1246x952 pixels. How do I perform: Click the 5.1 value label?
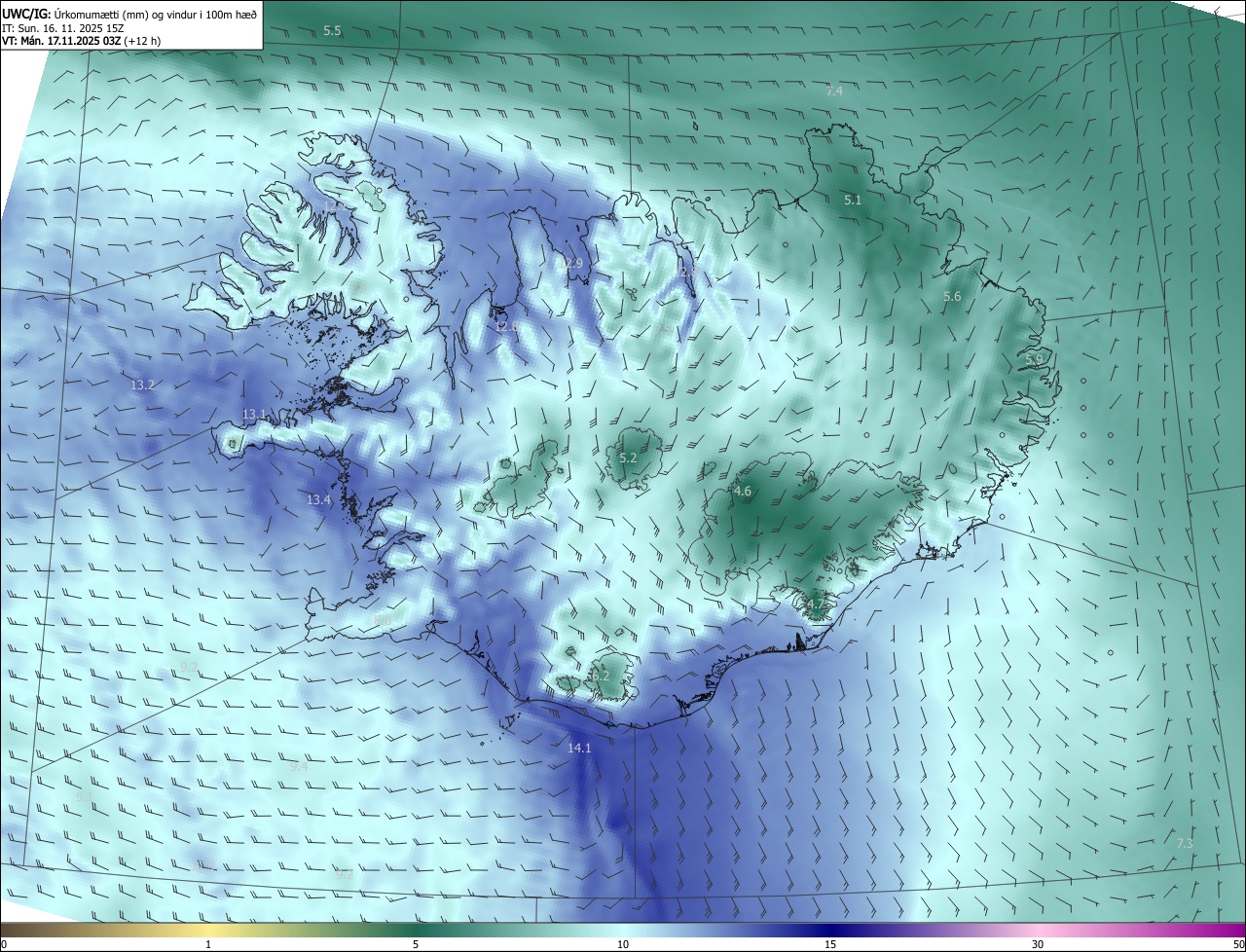(x=853, y=200)
